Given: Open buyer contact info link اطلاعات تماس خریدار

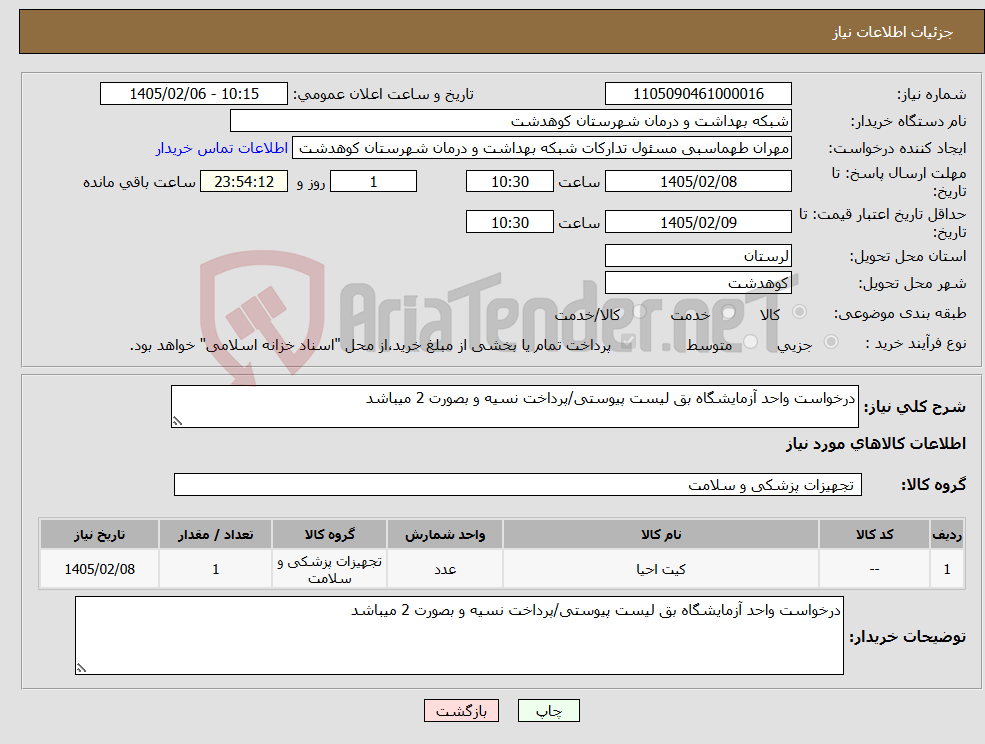Looking at the screenshot, I should pyautogui.click(x=222, y=148).
